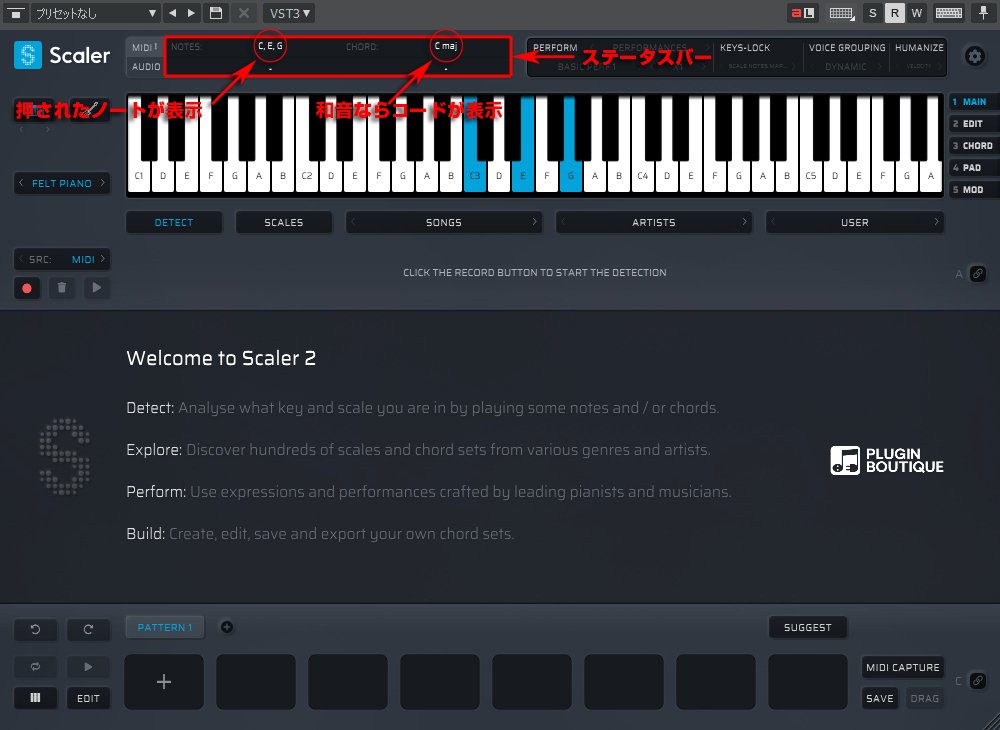Toggle the keyboard view icon near EDIT

[36, 698]
